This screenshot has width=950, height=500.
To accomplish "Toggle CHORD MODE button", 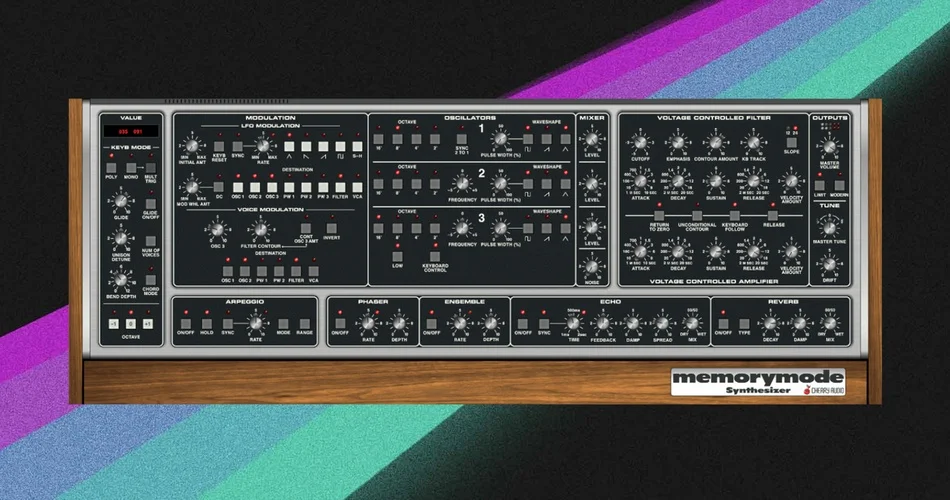I will [150, 280].
